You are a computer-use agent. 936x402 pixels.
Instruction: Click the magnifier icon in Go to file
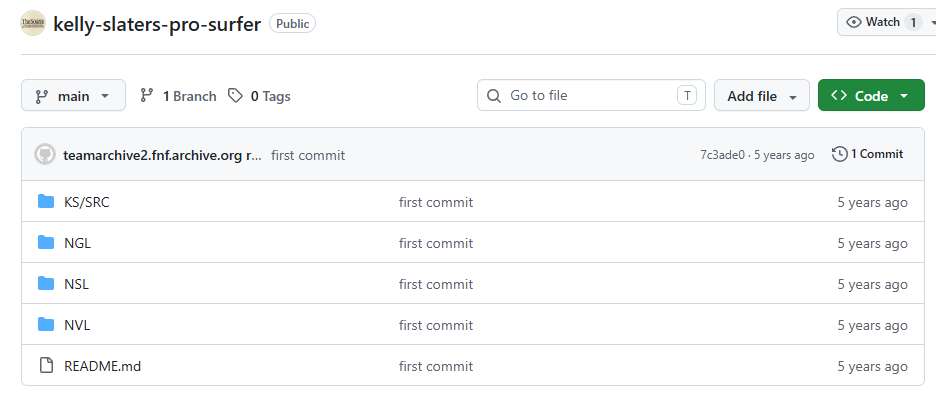(x=494, y=96)
